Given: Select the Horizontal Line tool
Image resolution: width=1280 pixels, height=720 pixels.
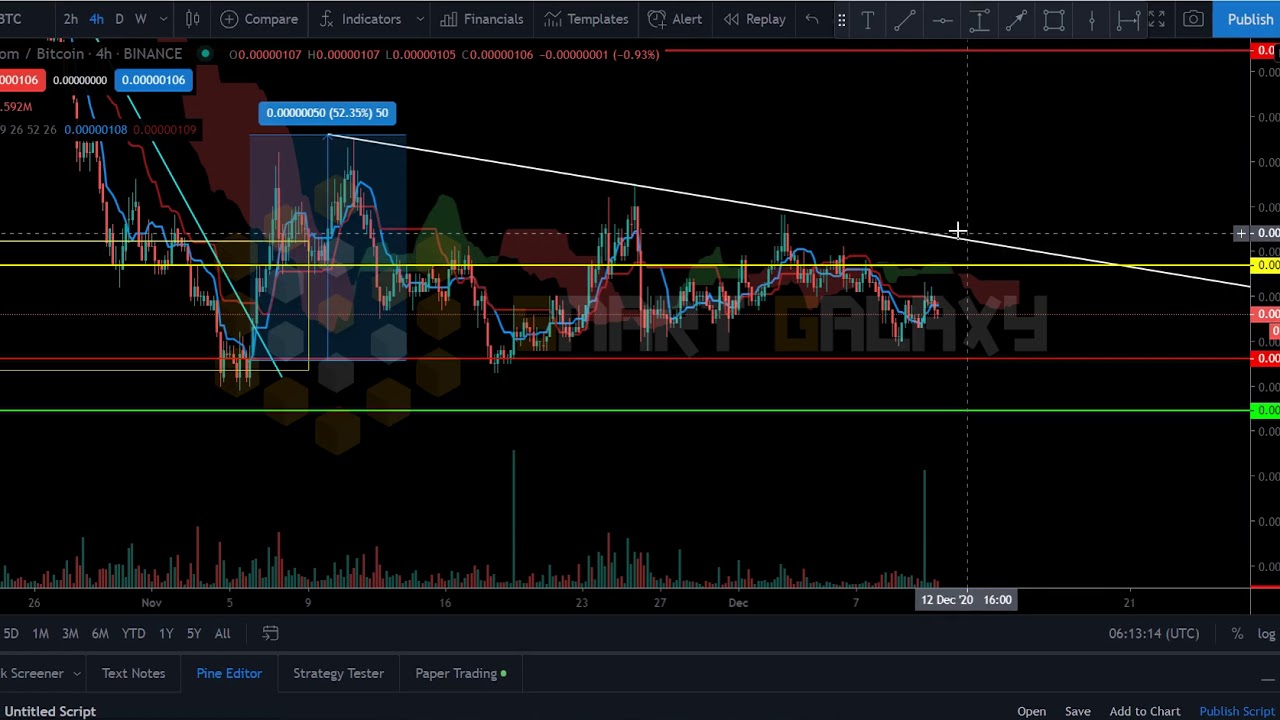Looking at the screenshot, I should click(x=942, y=19).
